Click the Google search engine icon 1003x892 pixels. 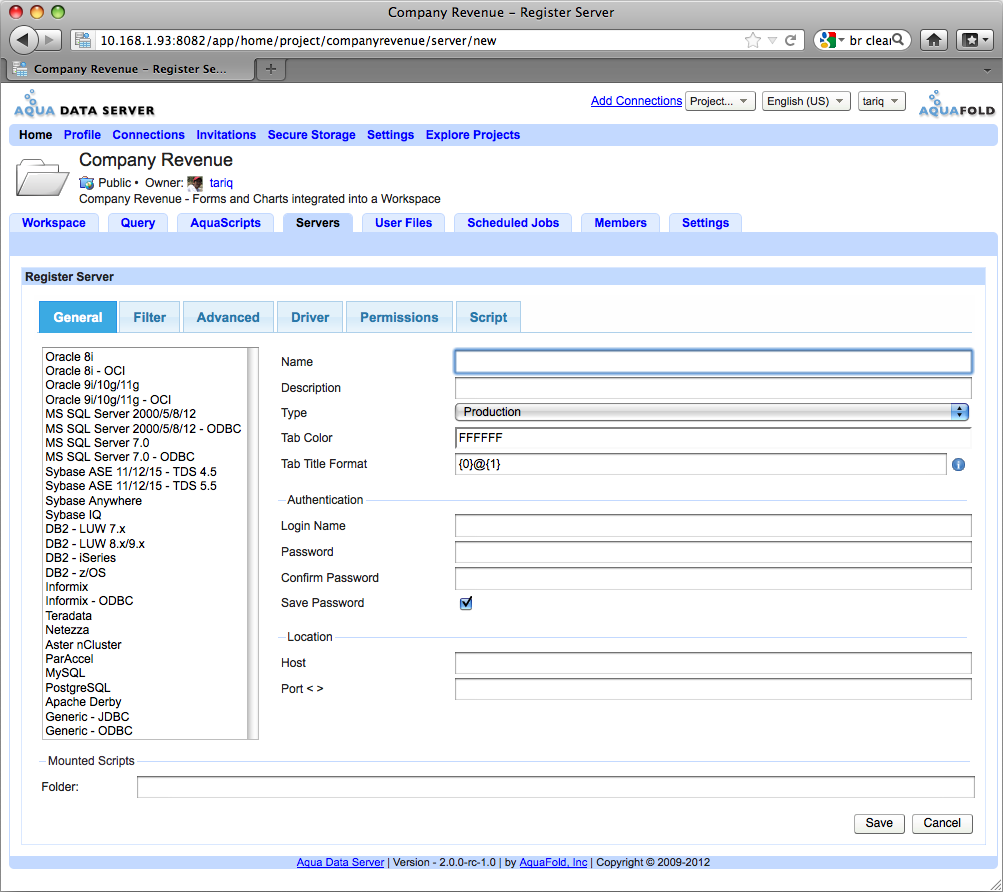coord(828,40)
